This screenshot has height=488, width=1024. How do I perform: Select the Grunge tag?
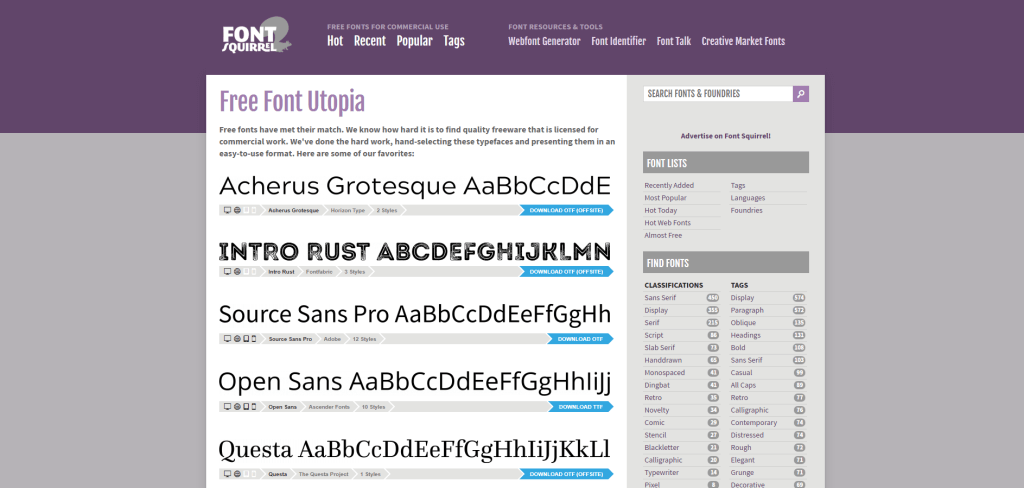tap(743, 472)
